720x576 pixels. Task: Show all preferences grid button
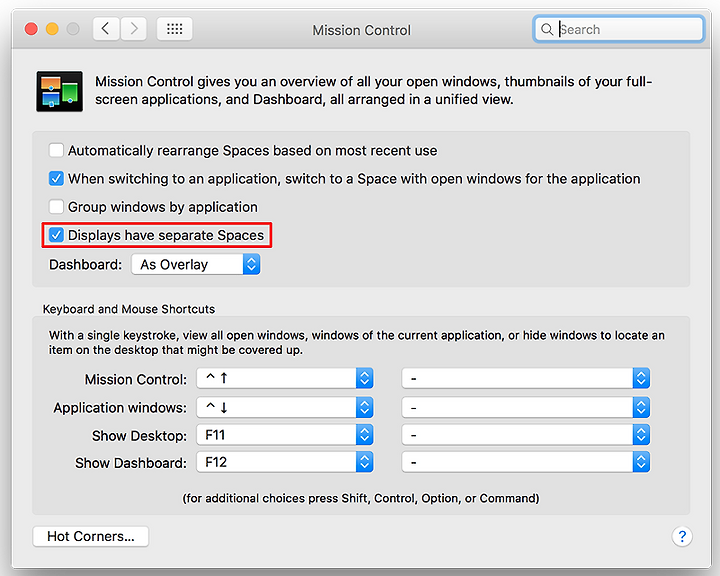(174, 29)
